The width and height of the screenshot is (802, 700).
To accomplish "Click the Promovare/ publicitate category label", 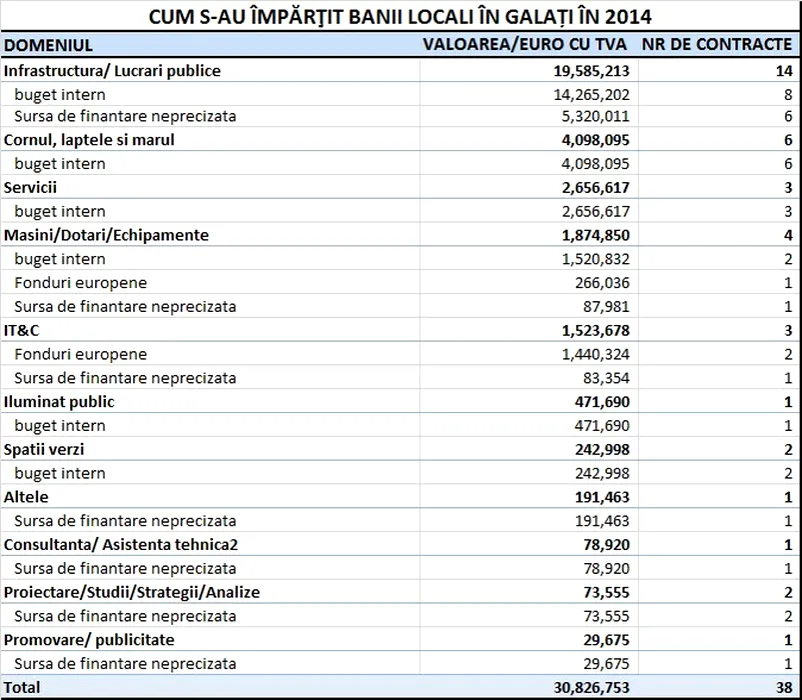I will click(89, 639).
